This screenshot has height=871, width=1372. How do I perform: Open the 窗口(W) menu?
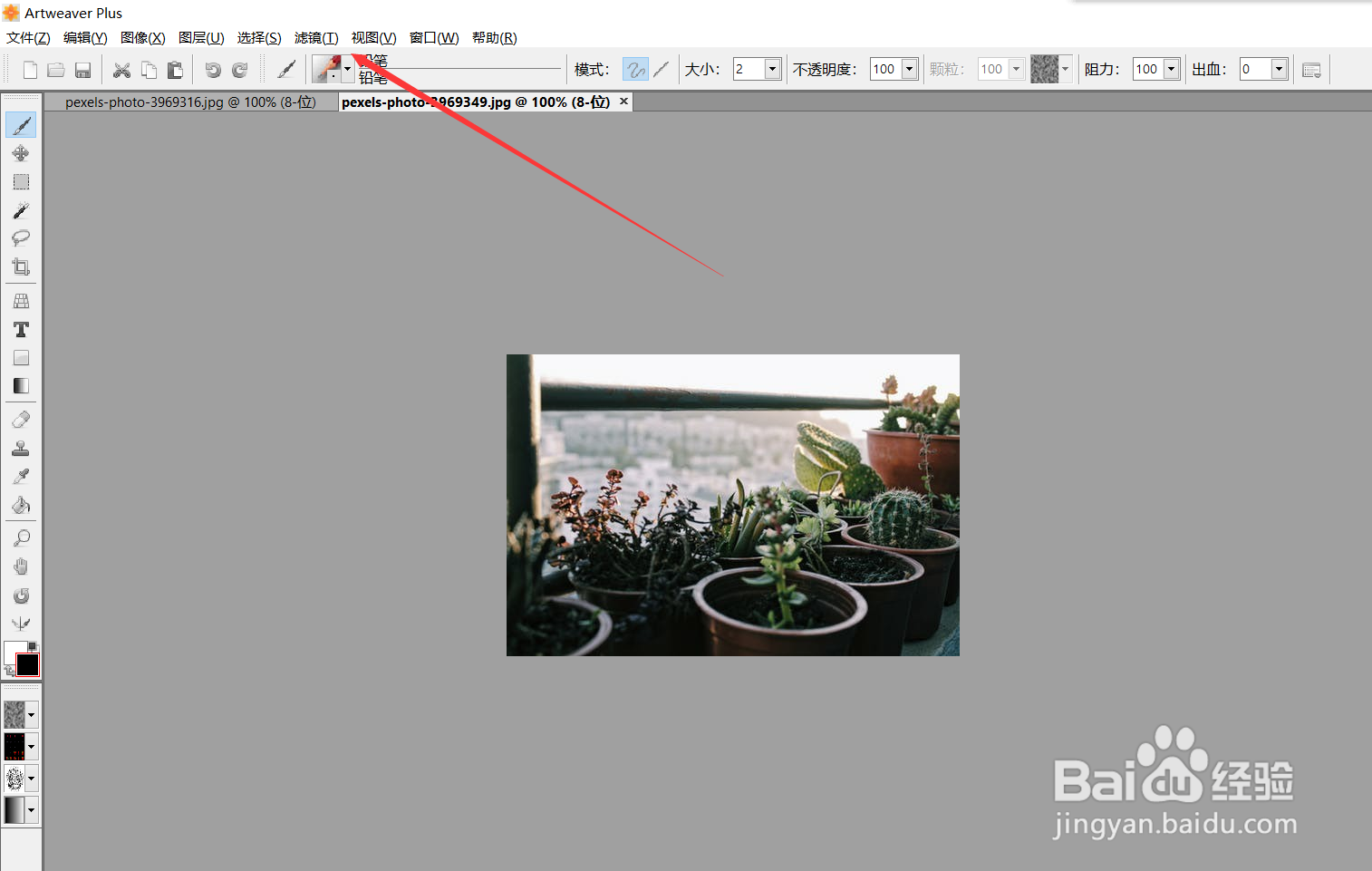tap(434, 38)
